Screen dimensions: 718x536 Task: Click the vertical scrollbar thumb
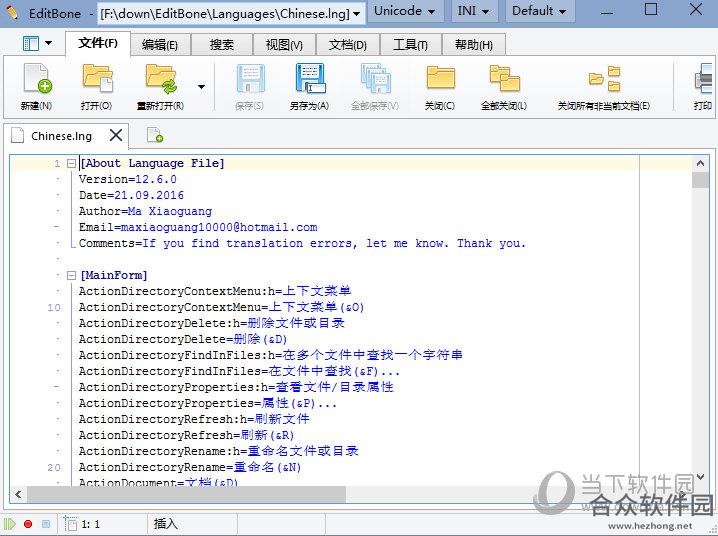[x=700, y=180]
